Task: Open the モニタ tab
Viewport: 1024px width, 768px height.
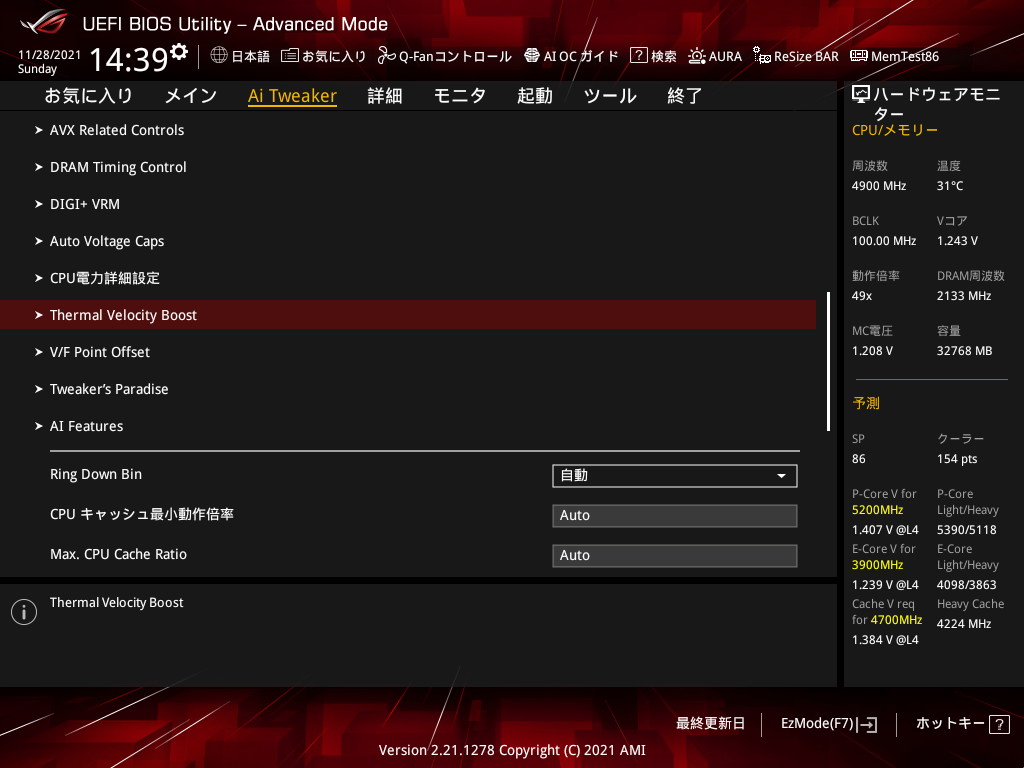Action: (x=460, y=96)
